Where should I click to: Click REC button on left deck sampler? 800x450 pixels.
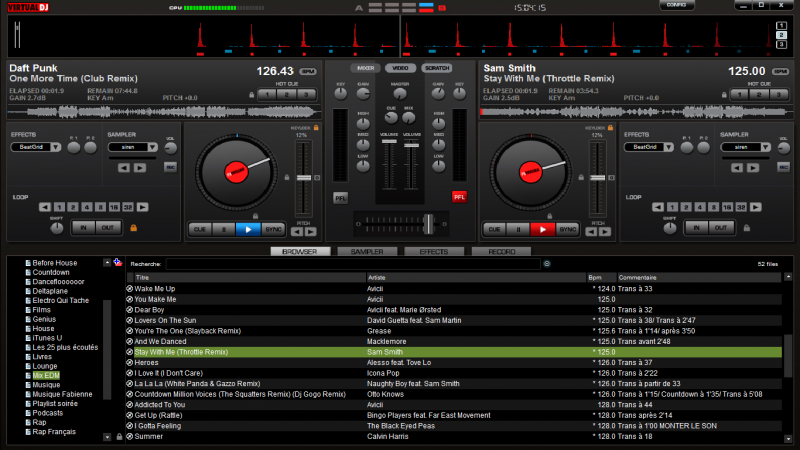(170, 166)
